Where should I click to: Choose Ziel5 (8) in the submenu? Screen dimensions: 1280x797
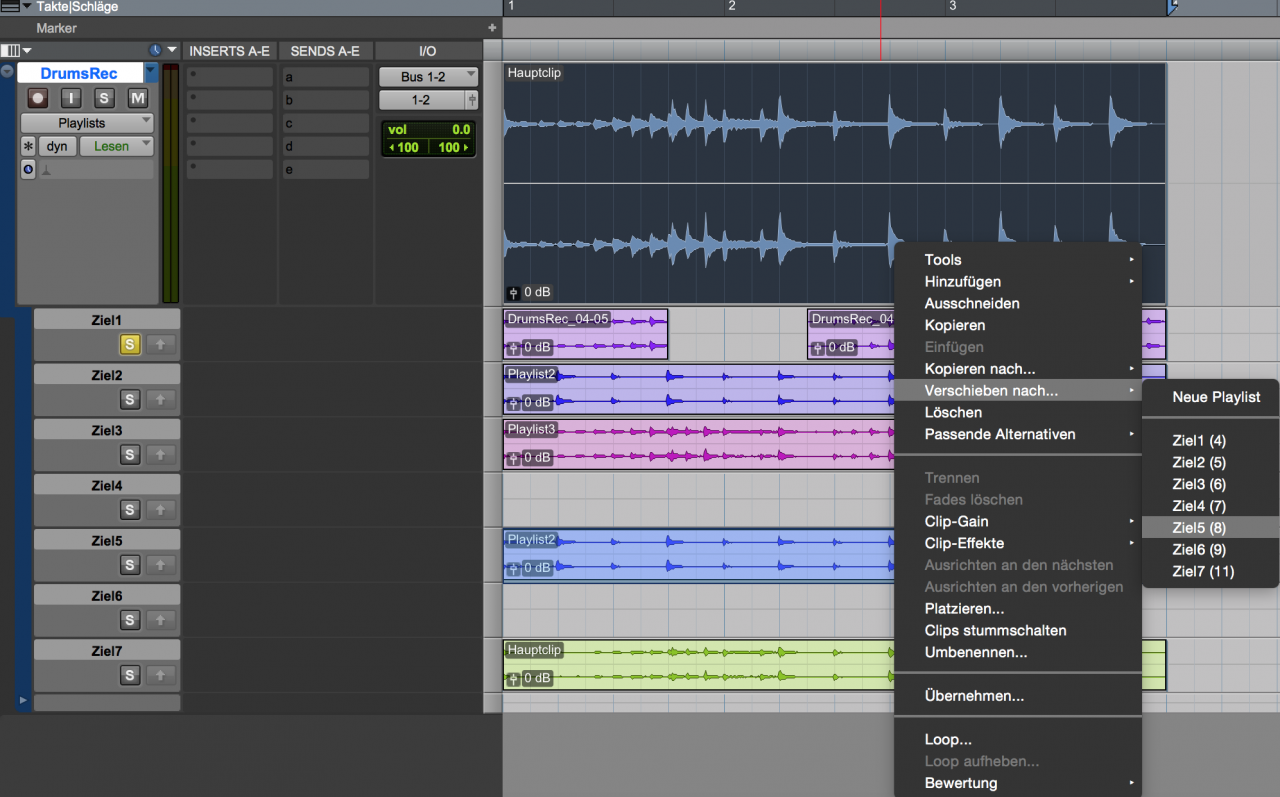click(1199, 528)
